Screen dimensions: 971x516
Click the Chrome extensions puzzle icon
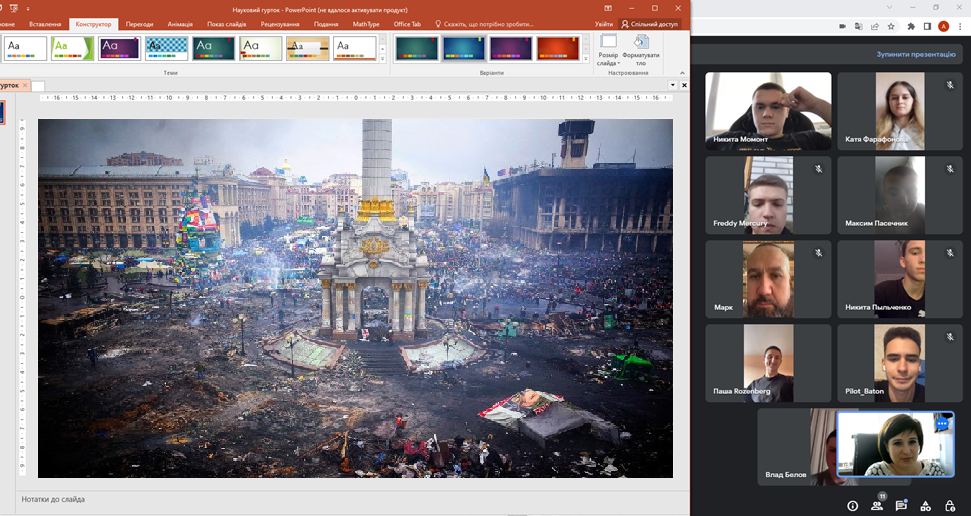(x=910, y=27)
